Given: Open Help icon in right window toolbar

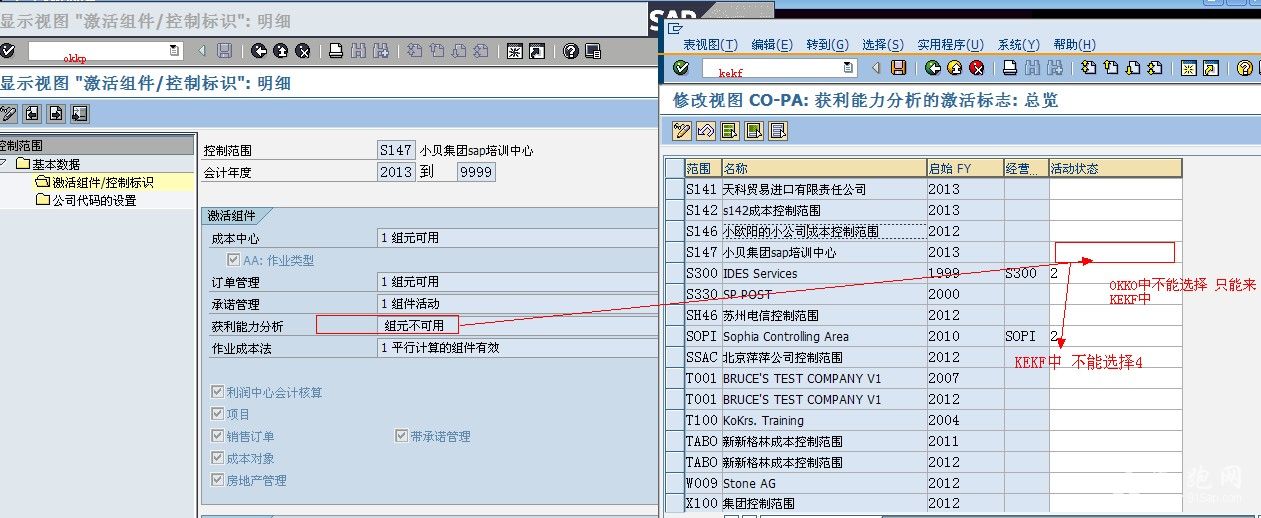Looking at the screenshot, I should pos(1245,68).
